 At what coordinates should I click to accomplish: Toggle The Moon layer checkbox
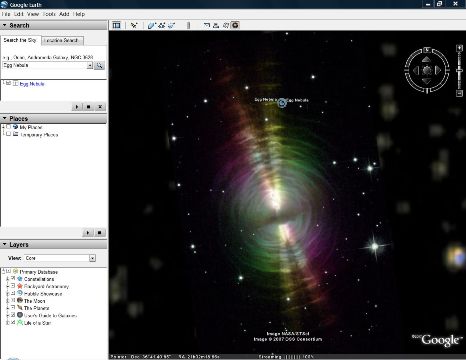[13, 300]
